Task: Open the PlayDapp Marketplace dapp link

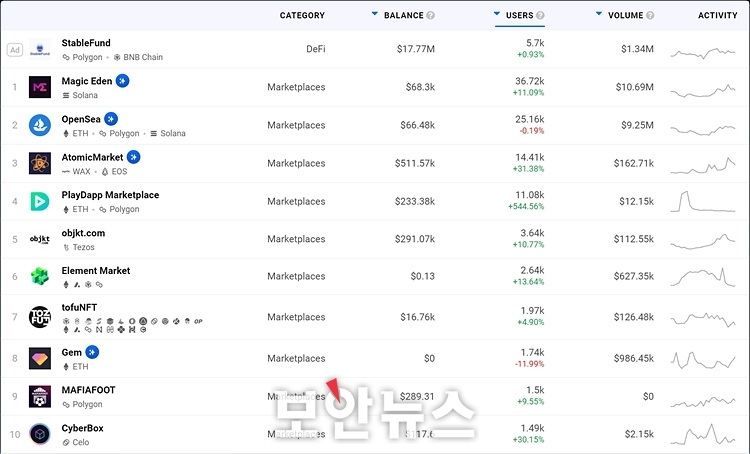Action: coord(110,195)
